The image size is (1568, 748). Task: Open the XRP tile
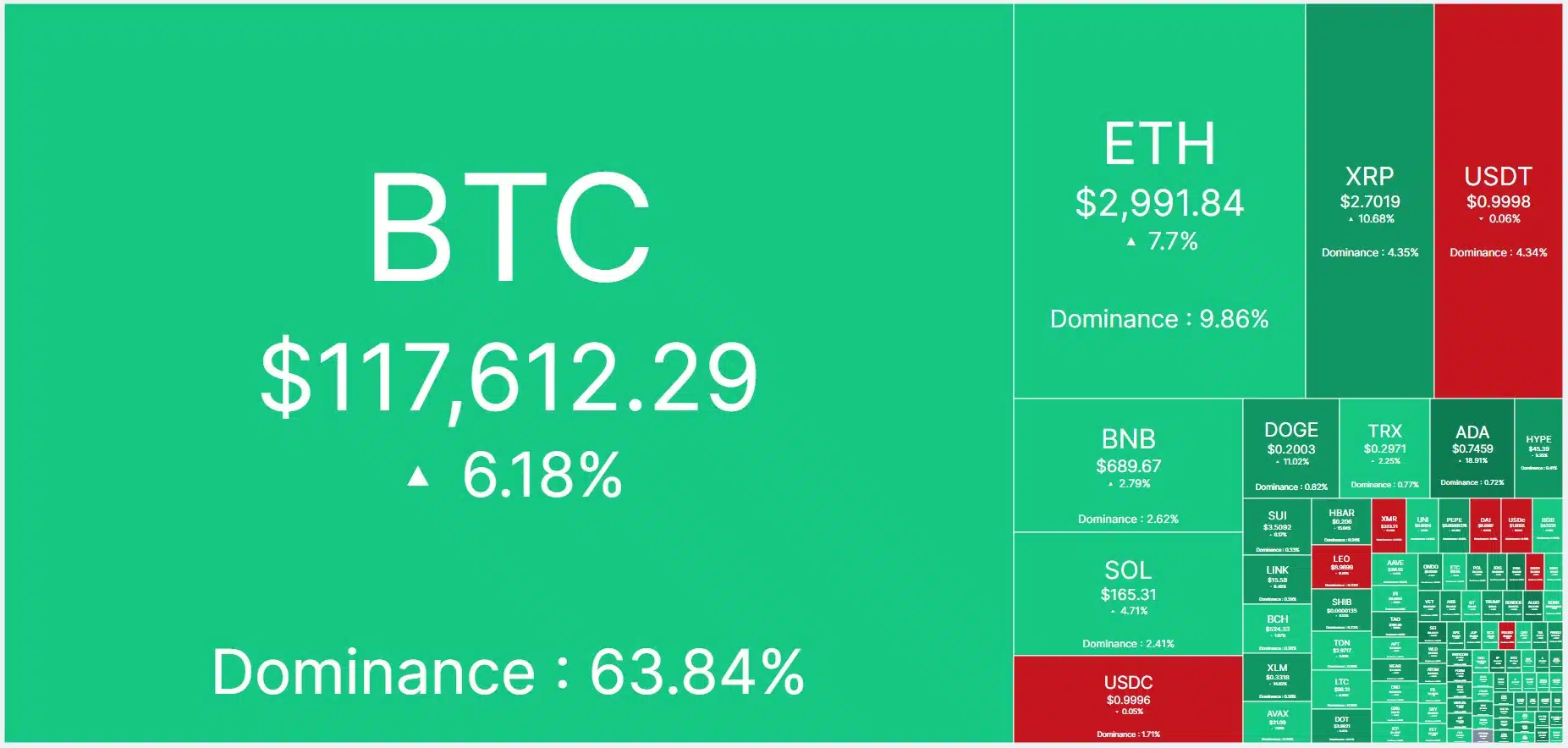(1369, 203)
